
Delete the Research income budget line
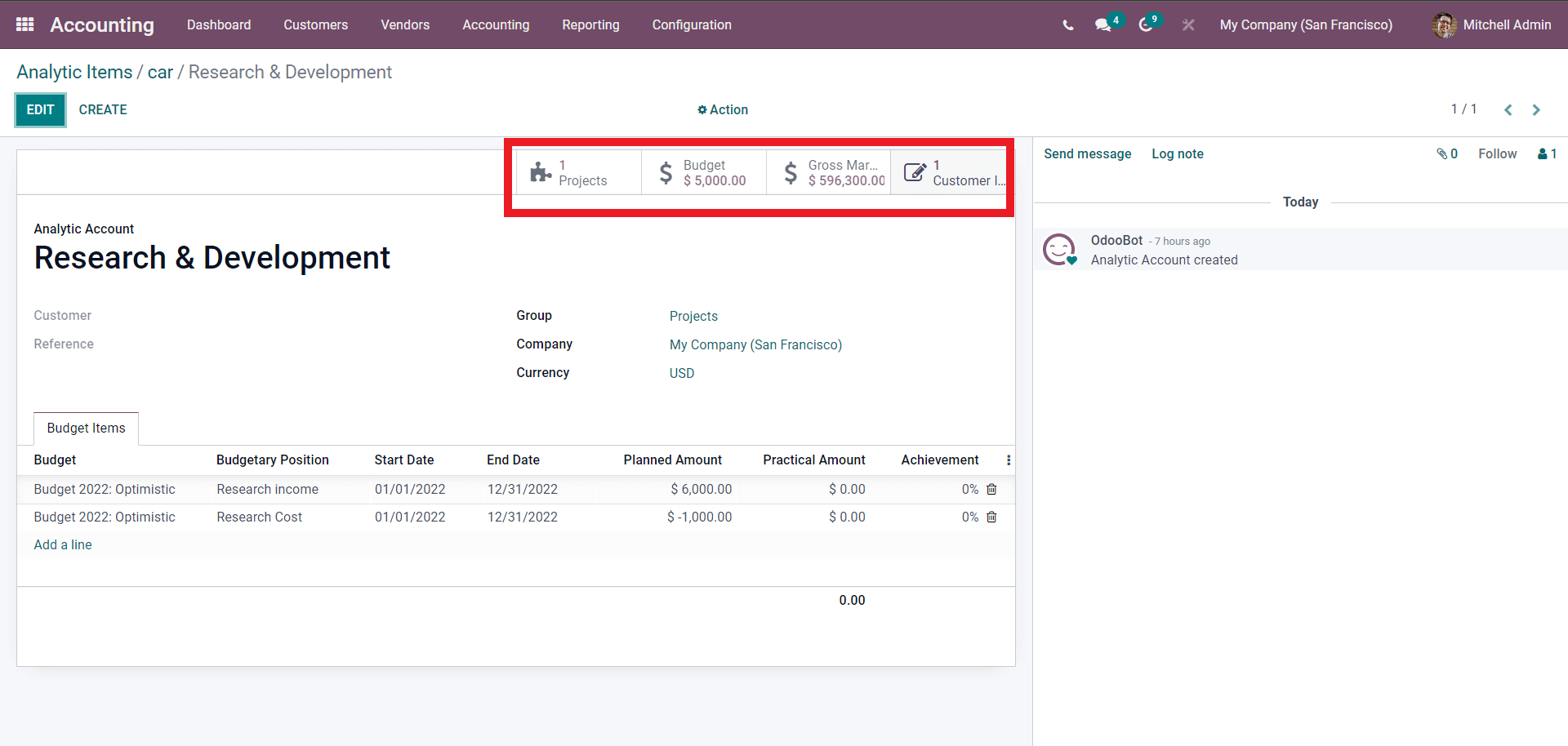pyautogui.click(x=992, y=489)
